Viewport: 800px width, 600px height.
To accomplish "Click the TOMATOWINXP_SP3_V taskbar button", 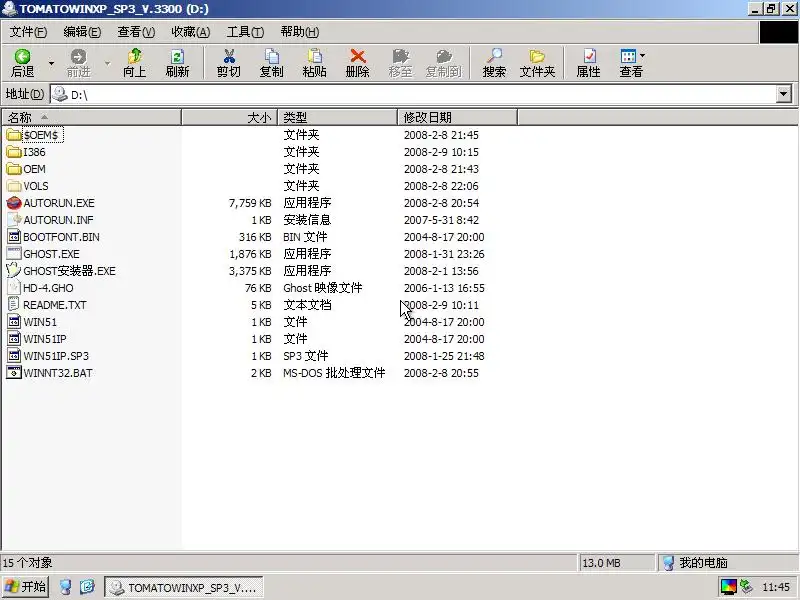I will 184,587.
